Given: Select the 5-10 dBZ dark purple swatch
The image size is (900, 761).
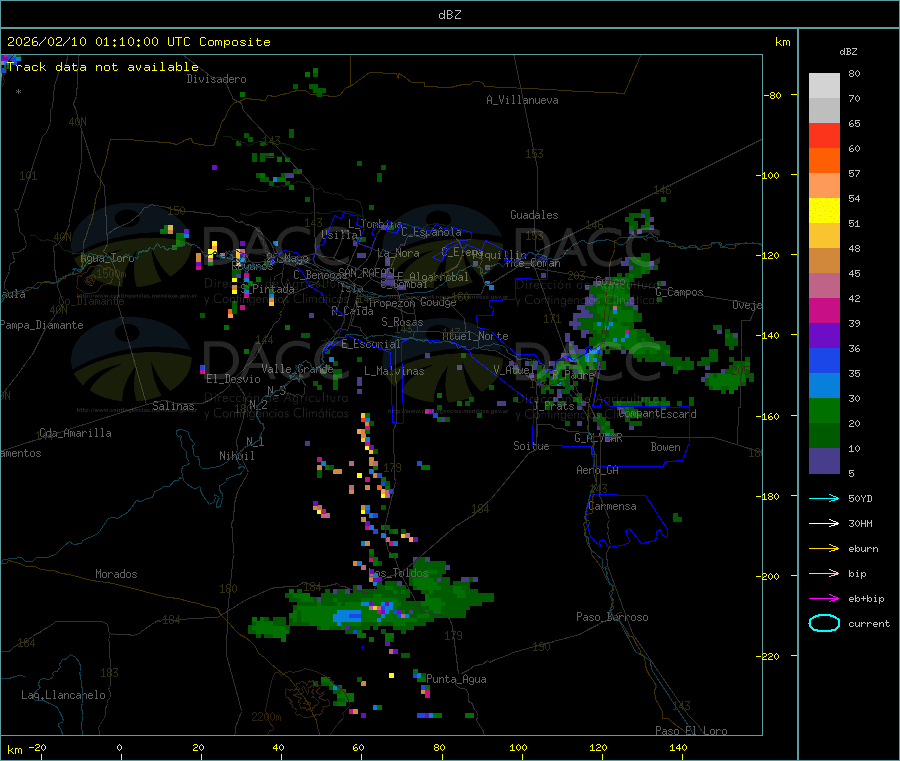Looking at the screenshot, I should (824, 461).
